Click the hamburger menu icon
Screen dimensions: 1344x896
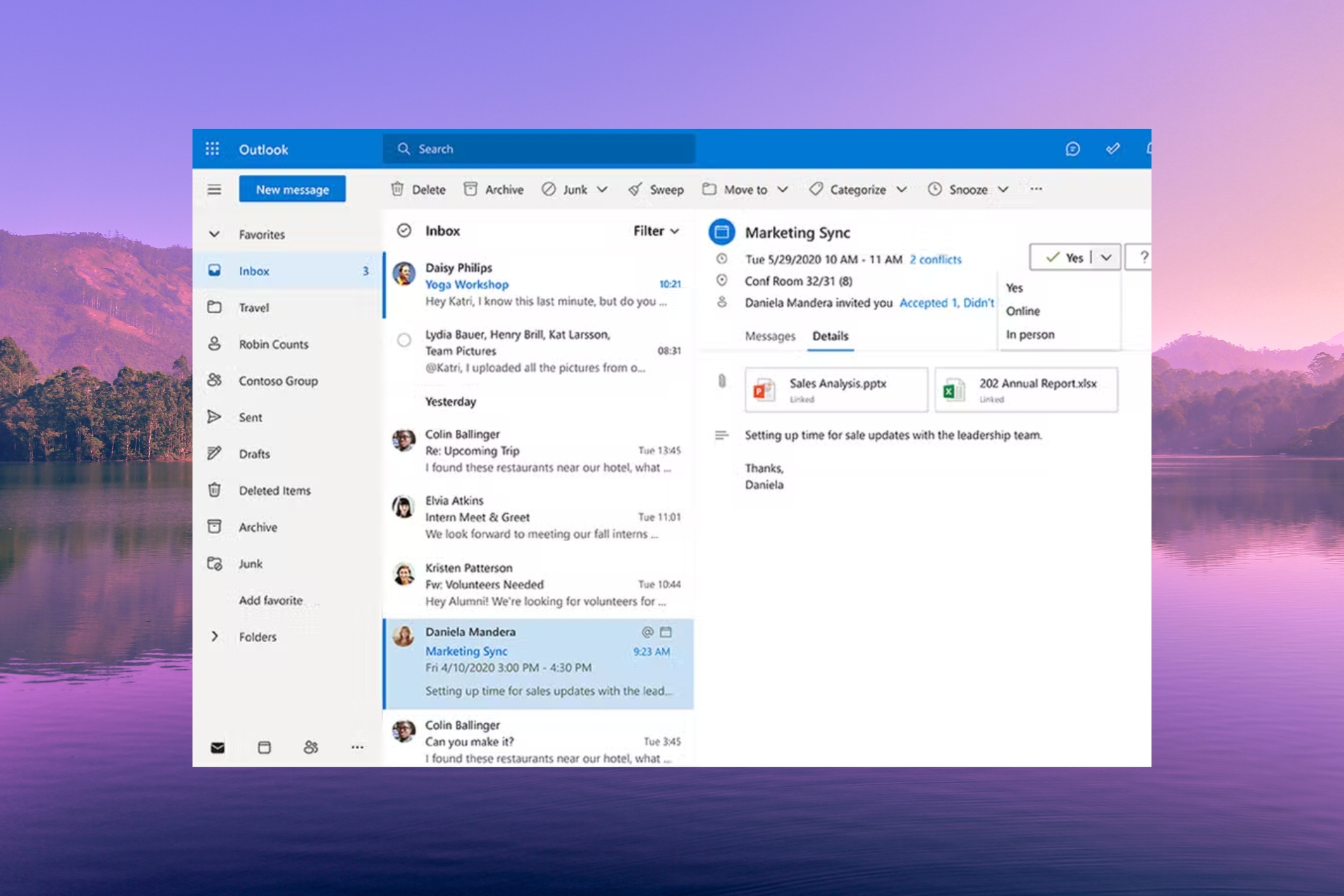pos(214,190)
